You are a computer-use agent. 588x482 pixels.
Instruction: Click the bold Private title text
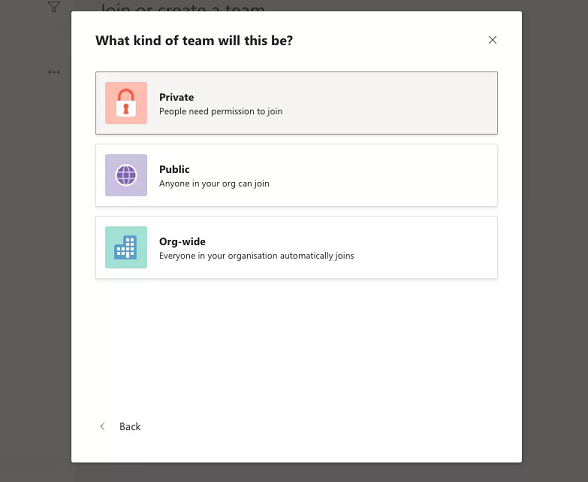click(176, 97)
